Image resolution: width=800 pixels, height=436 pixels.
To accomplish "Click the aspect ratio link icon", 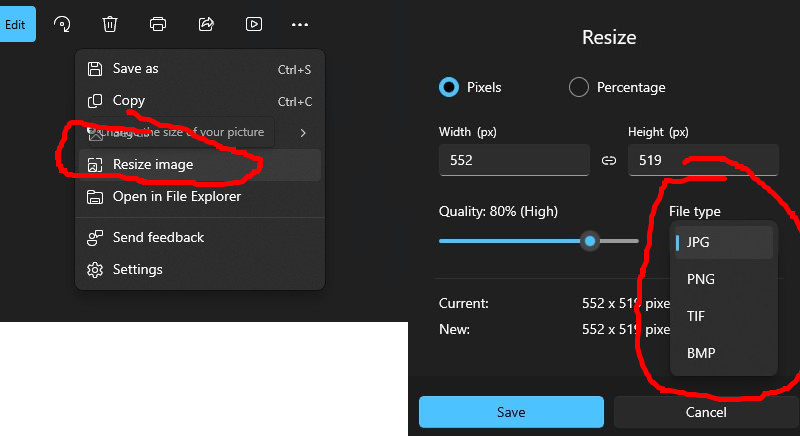I will [608, 160].
